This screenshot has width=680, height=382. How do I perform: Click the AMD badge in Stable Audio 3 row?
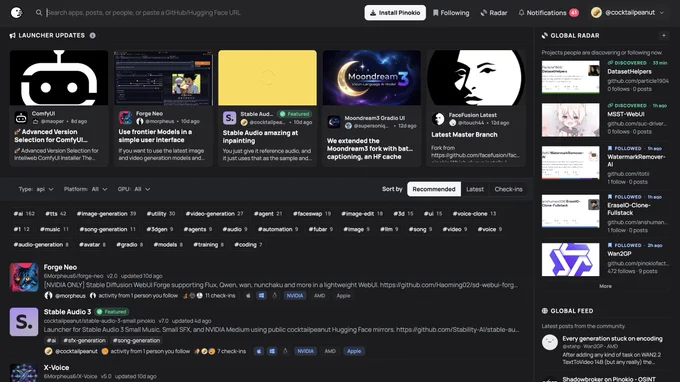tap(330, 351)
